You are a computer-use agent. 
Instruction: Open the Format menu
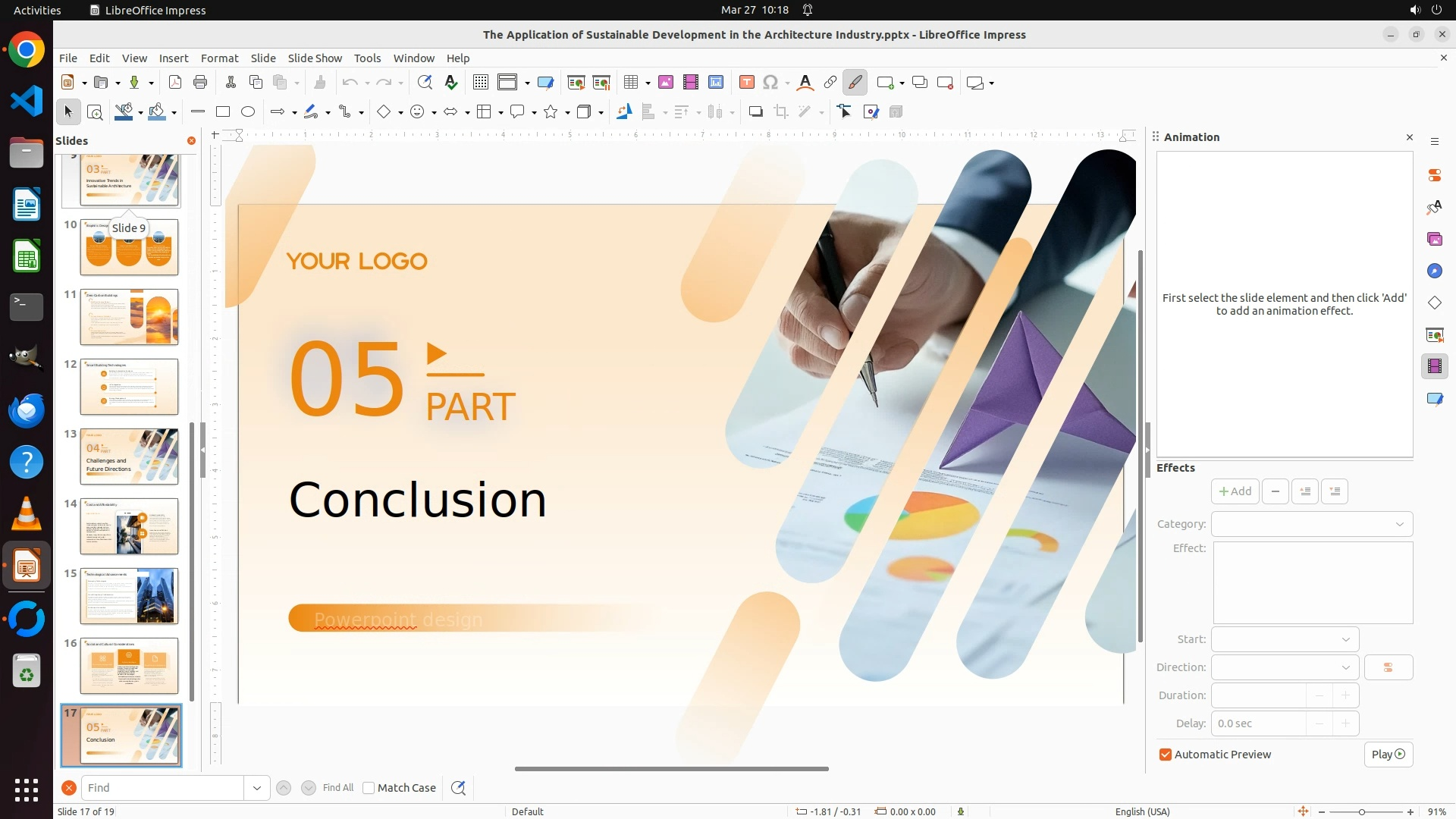[219, 58]
